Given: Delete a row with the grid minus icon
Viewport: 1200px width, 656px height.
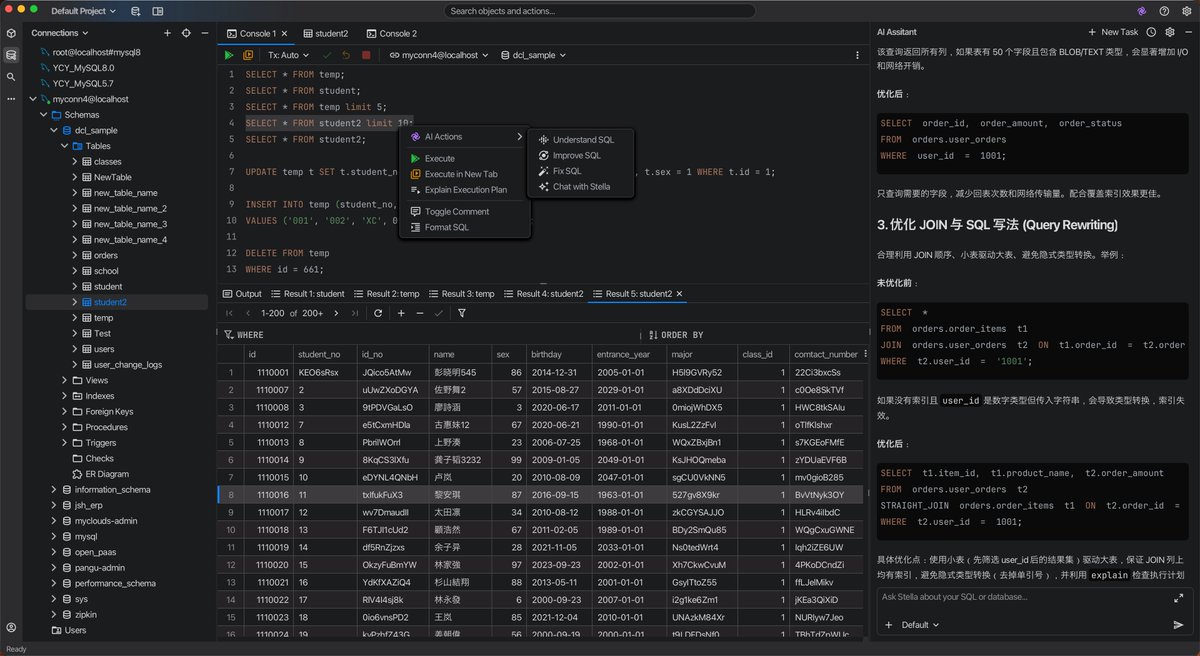Looking at the screenshot, I should click(419, 313).
